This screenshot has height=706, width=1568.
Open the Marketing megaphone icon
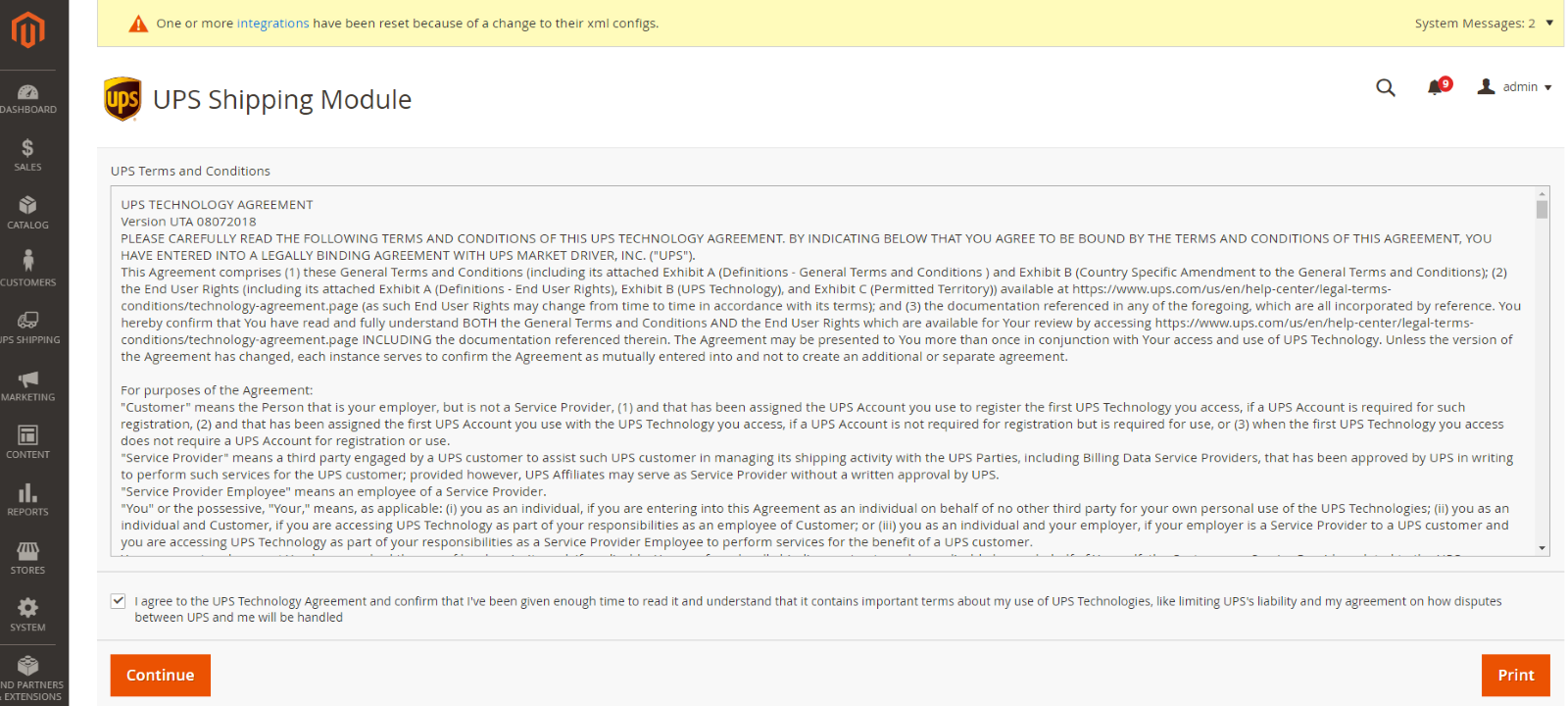[x=27, y=378]
